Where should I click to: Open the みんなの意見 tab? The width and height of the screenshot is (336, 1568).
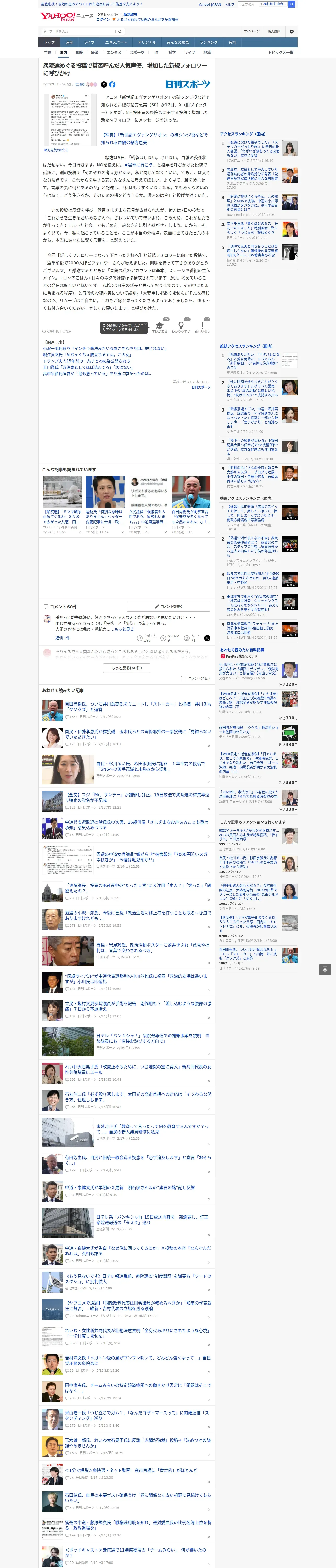point(177,43)
